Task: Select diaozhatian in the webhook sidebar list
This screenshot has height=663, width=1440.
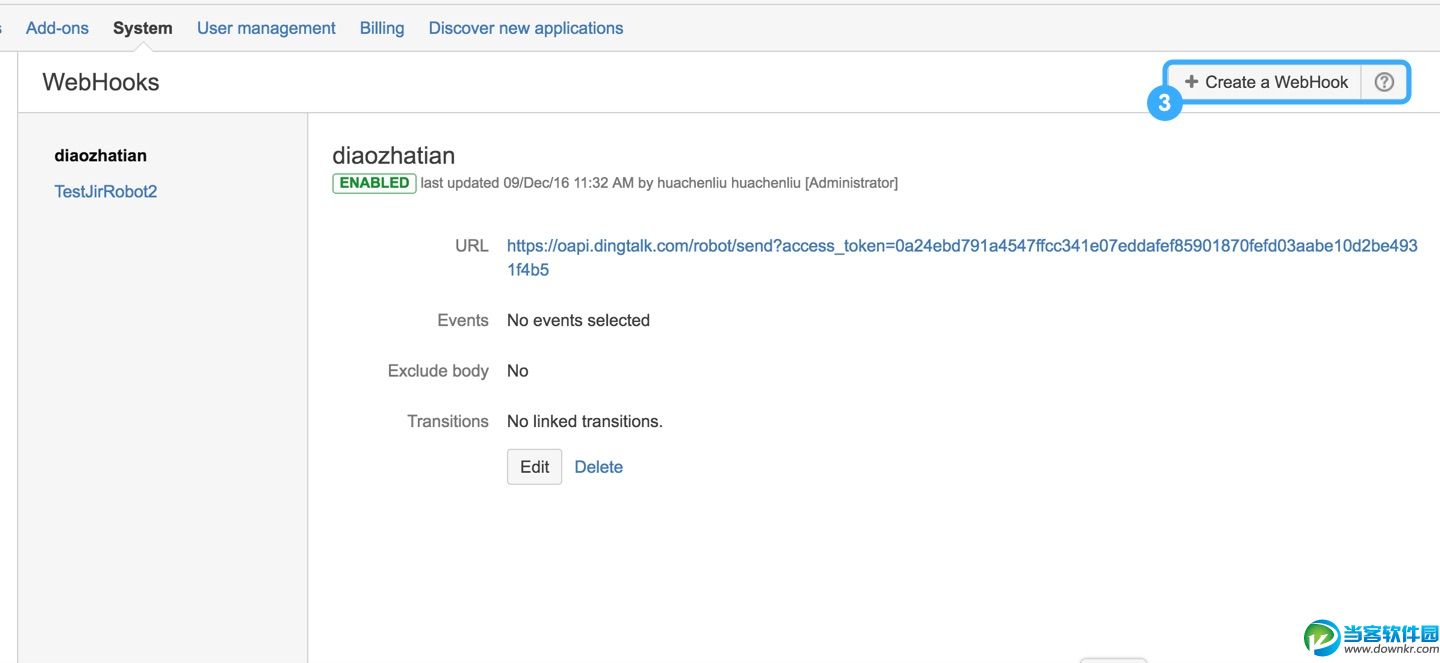Action: click(100, 156)
